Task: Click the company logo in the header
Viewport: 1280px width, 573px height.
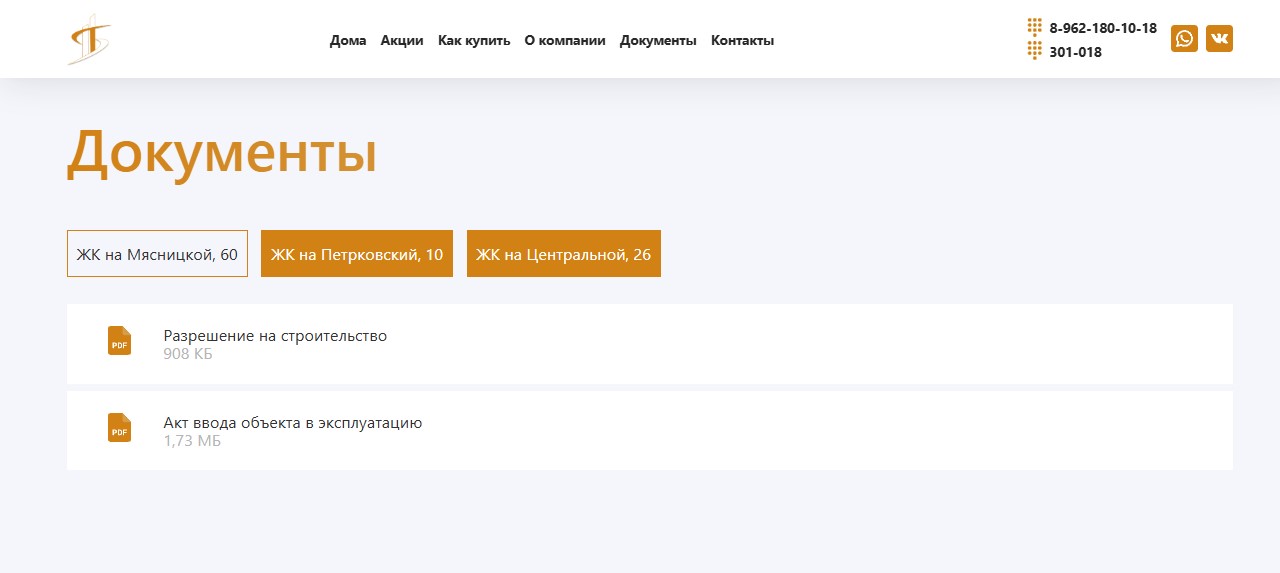Action: [89, 39]
